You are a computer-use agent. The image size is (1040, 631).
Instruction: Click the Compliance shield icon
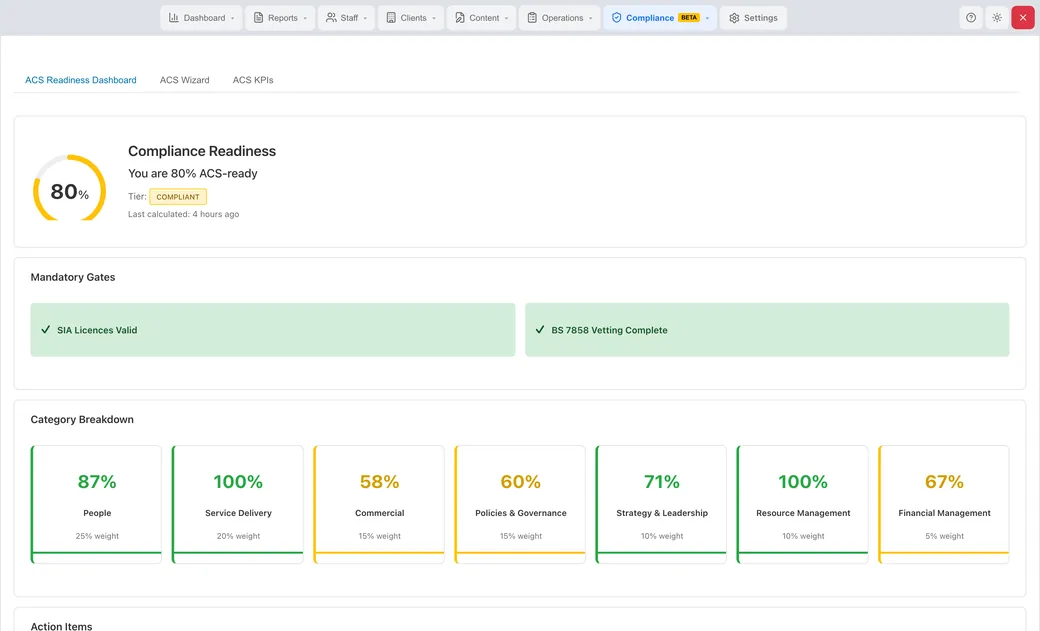pos(616,18)
